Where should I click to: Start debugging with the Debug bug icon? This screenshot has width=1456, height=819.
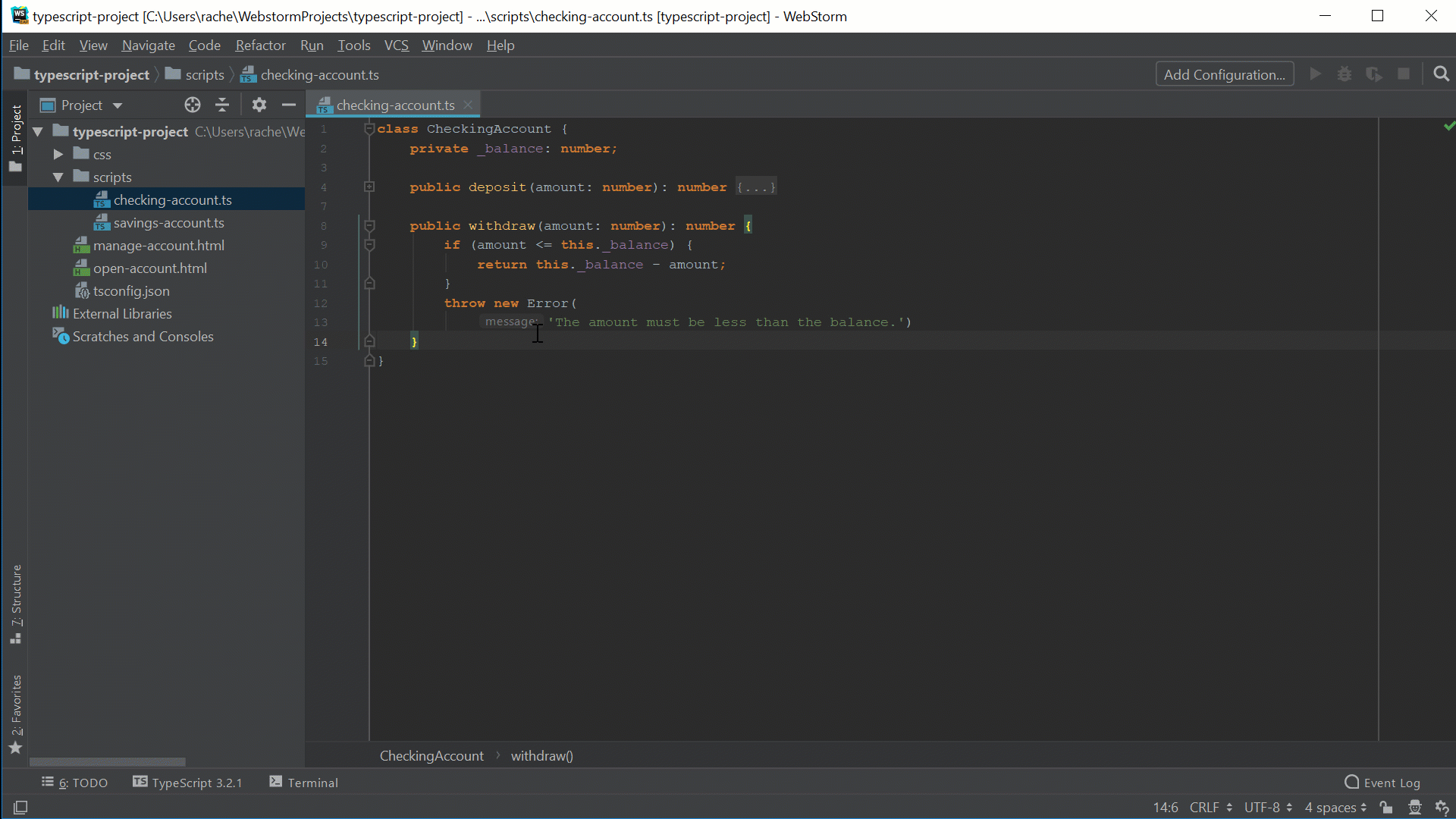(1345, 74)
